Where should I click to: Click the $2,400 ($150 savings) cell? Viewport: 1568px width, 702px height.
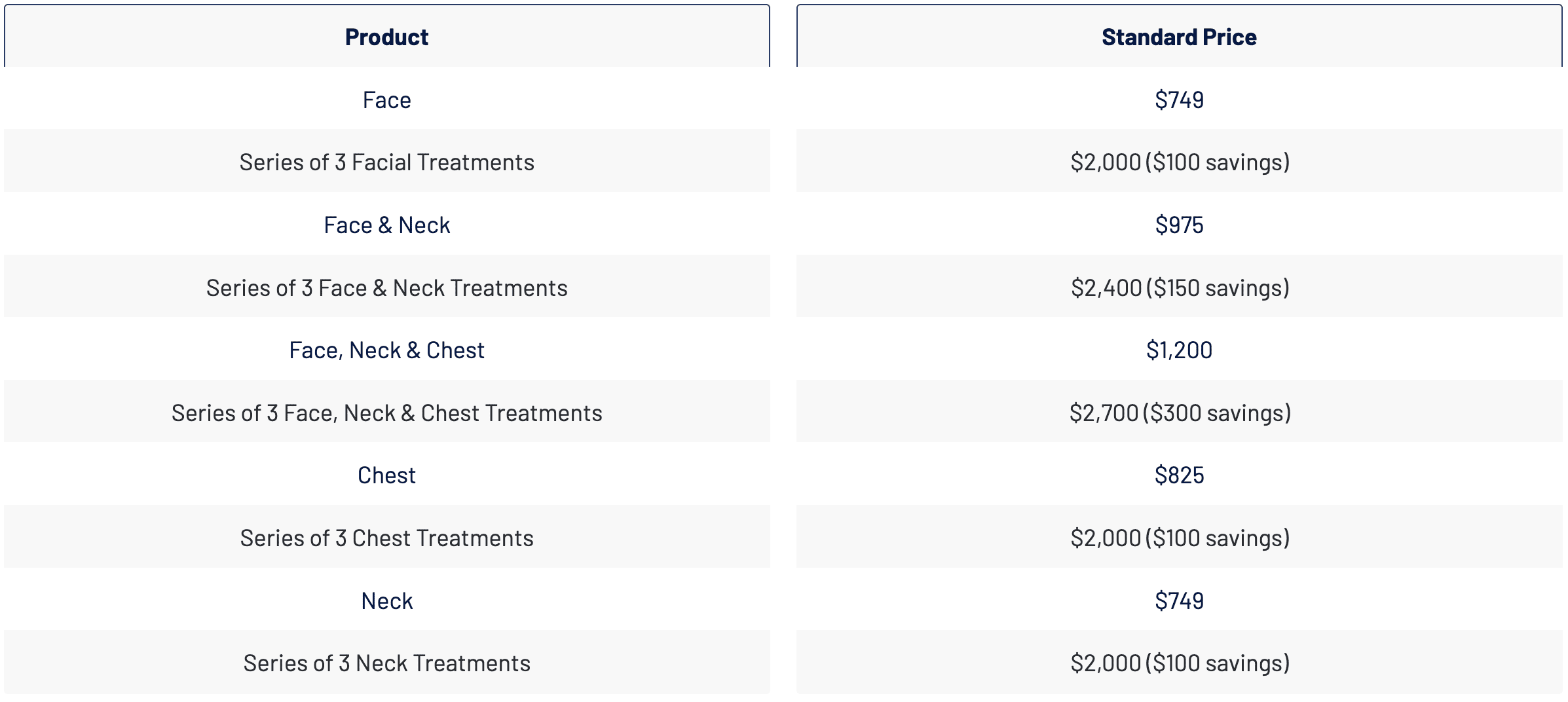(x=1179, y=286)
